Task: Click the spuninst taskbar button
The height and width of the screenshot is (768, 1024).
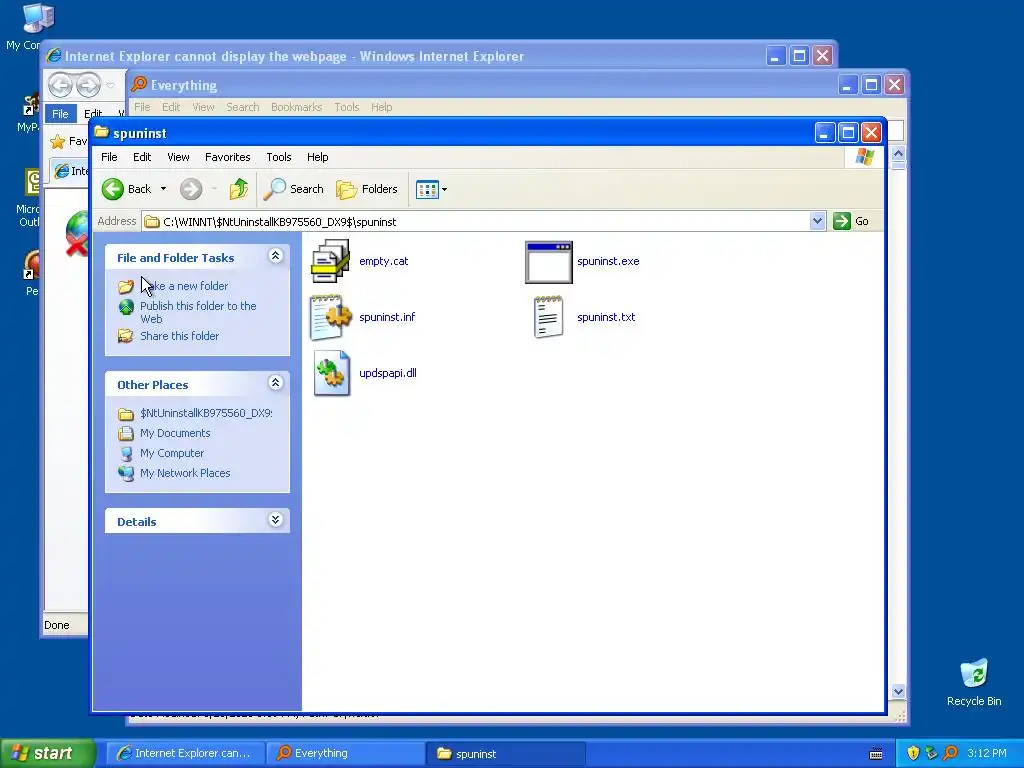Action: pos(506,754)
